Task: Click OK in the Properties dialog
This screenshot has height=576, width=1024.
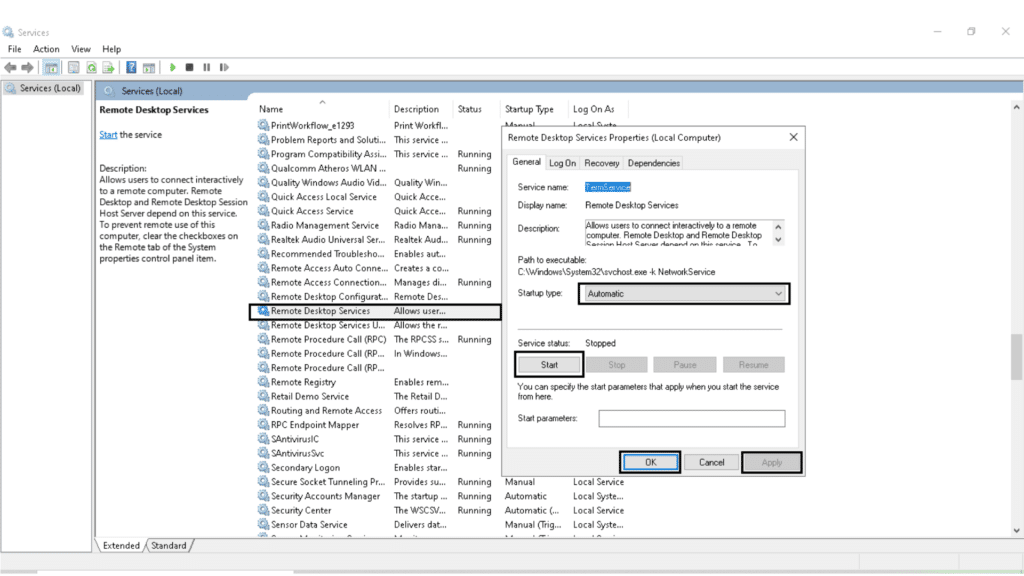Action: click(x=650, y=462)
